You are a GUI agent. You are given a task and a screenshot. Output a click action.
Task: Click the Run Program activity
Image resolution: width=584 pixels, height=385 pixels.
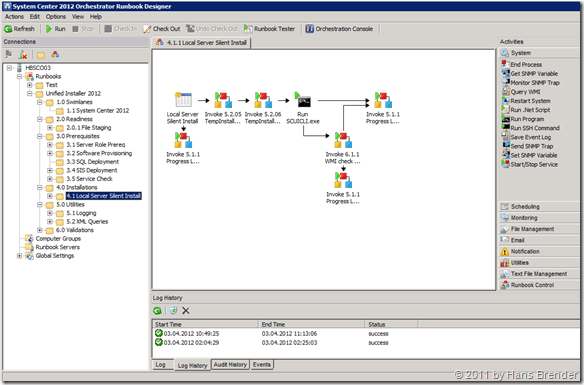pos(523,119)
